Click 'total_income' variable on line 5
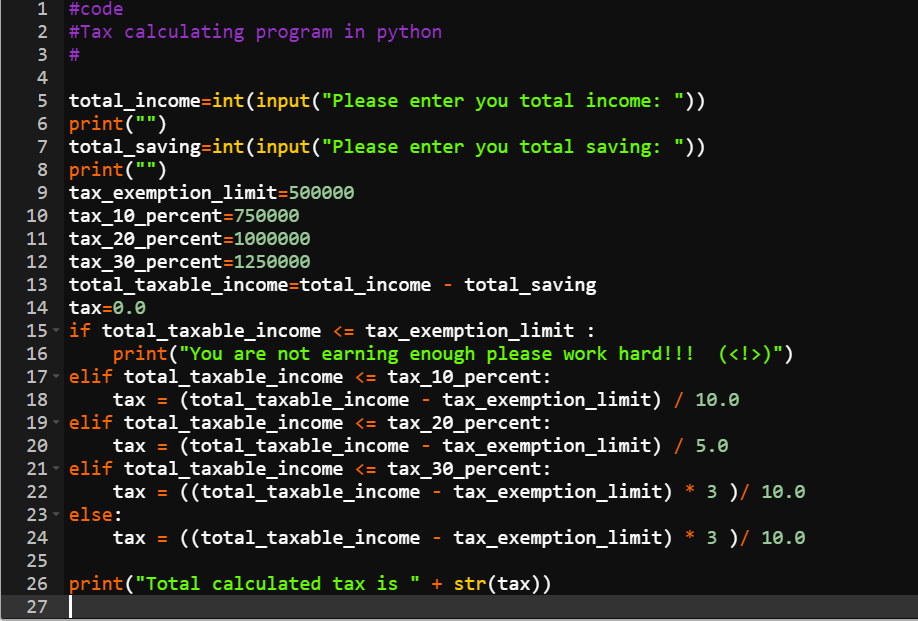The width and height of the screenshot is (918, 621). 135,101
